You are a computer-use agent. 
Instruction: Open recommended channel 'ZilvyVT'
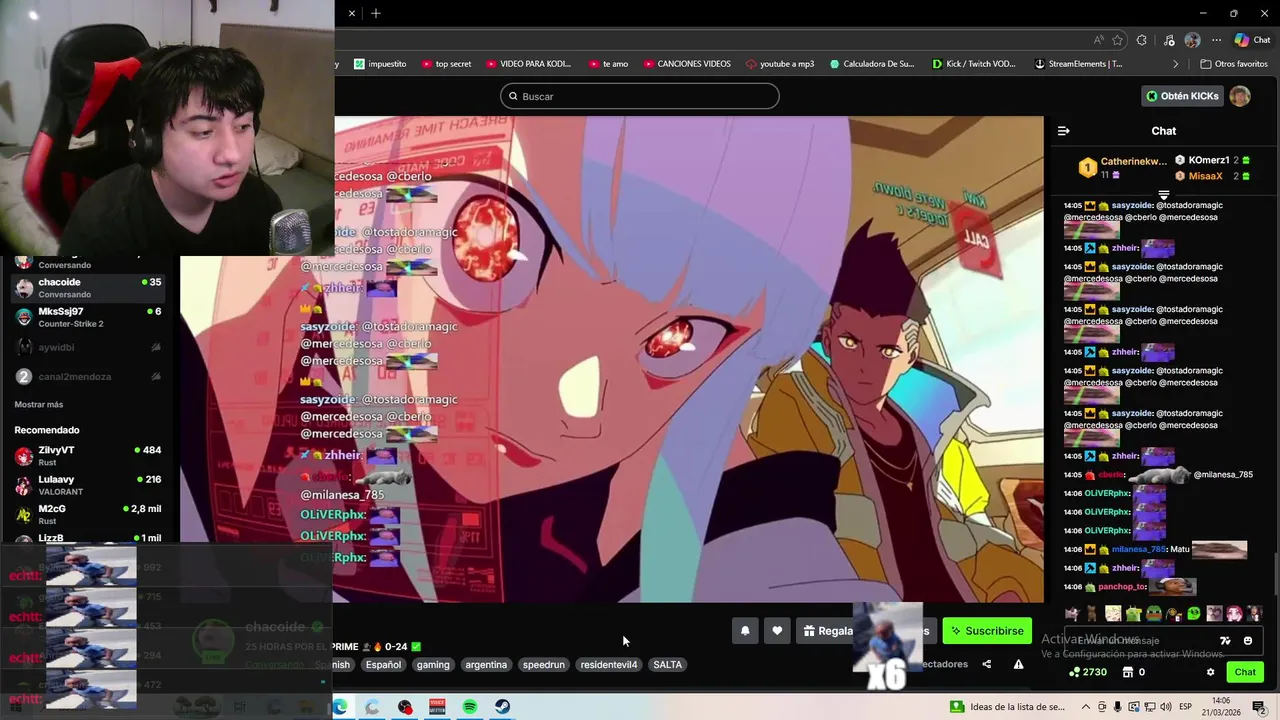[x=88, y=456]
